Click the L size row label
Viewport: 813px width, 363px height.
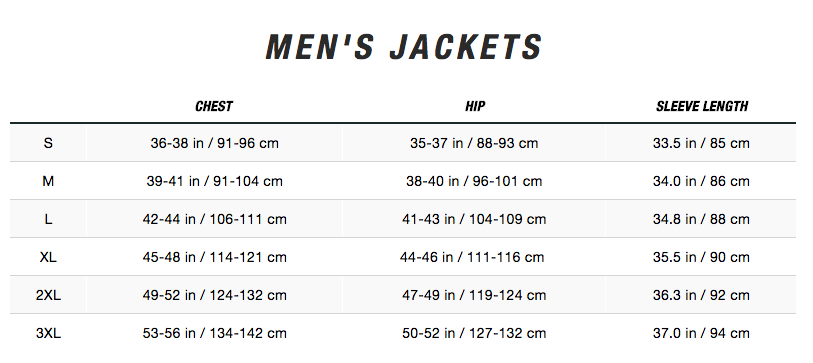point(48,219)
